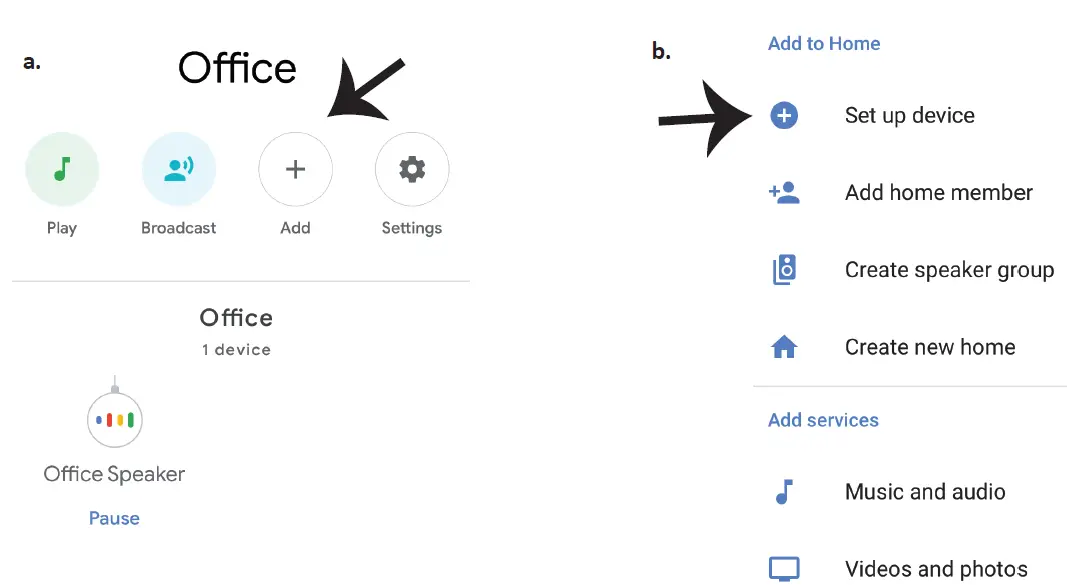Open Settings via the gear icon

tap(411, 170)
